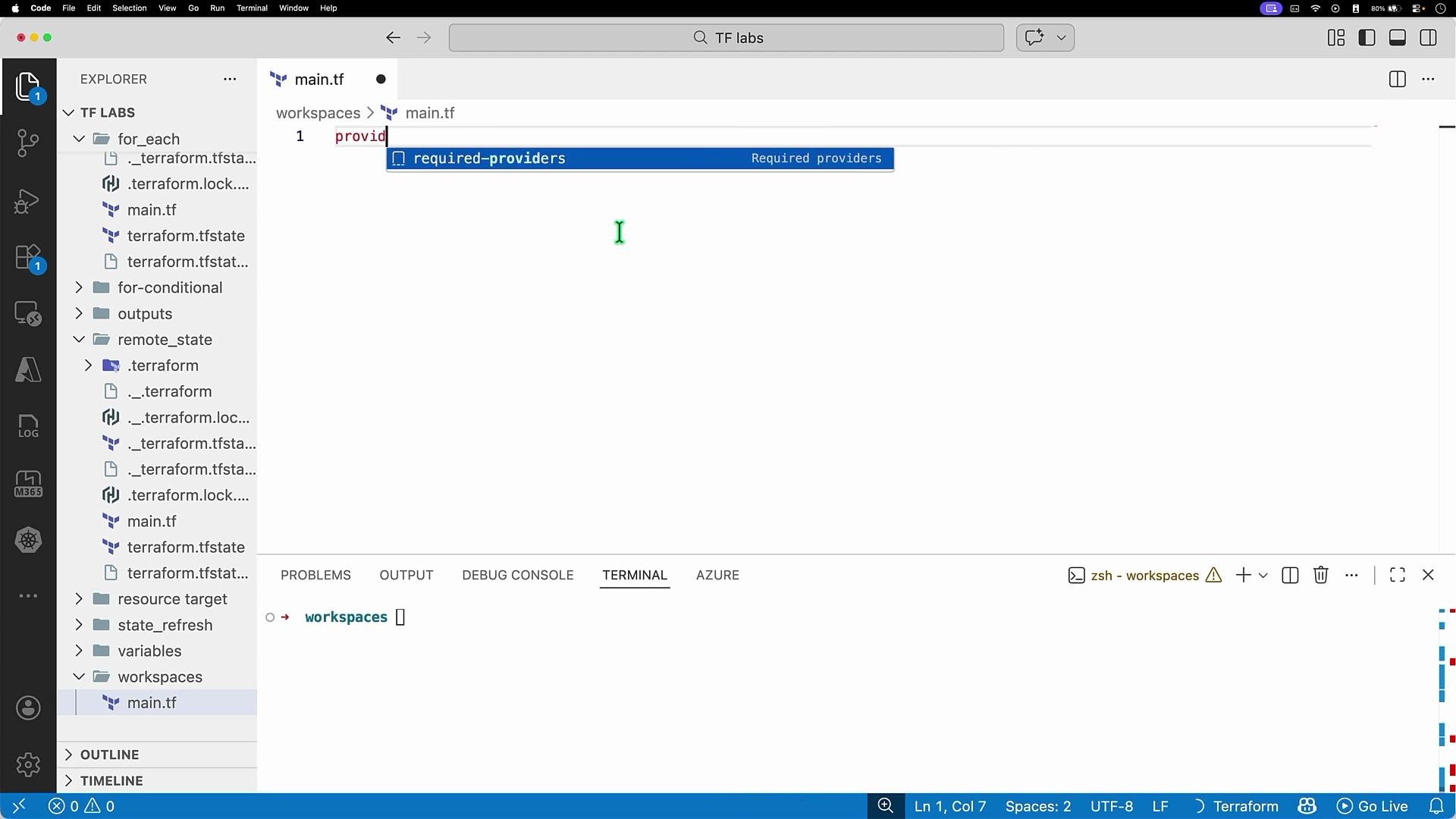Kill the terminal with trash icon
The image size is (1456, 819).
1321,576
